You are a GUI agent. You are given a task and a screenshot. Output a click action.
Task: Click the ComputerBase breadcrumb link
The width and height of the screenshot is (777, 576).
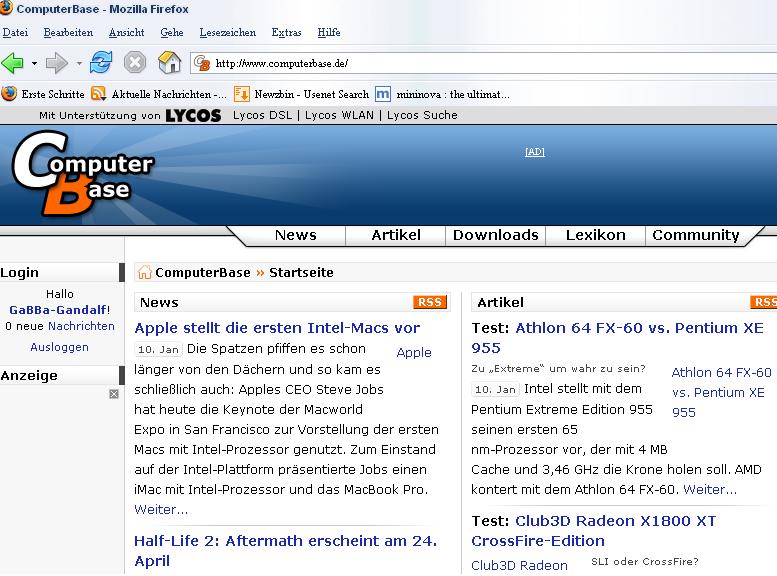tap(203, 273)
